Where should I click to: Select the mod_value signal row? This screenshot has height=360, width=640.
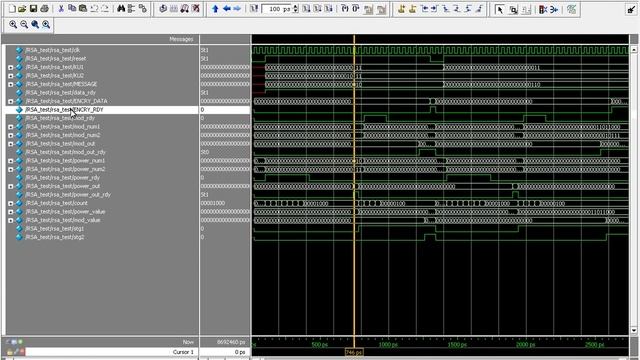[x=102, y=220]
